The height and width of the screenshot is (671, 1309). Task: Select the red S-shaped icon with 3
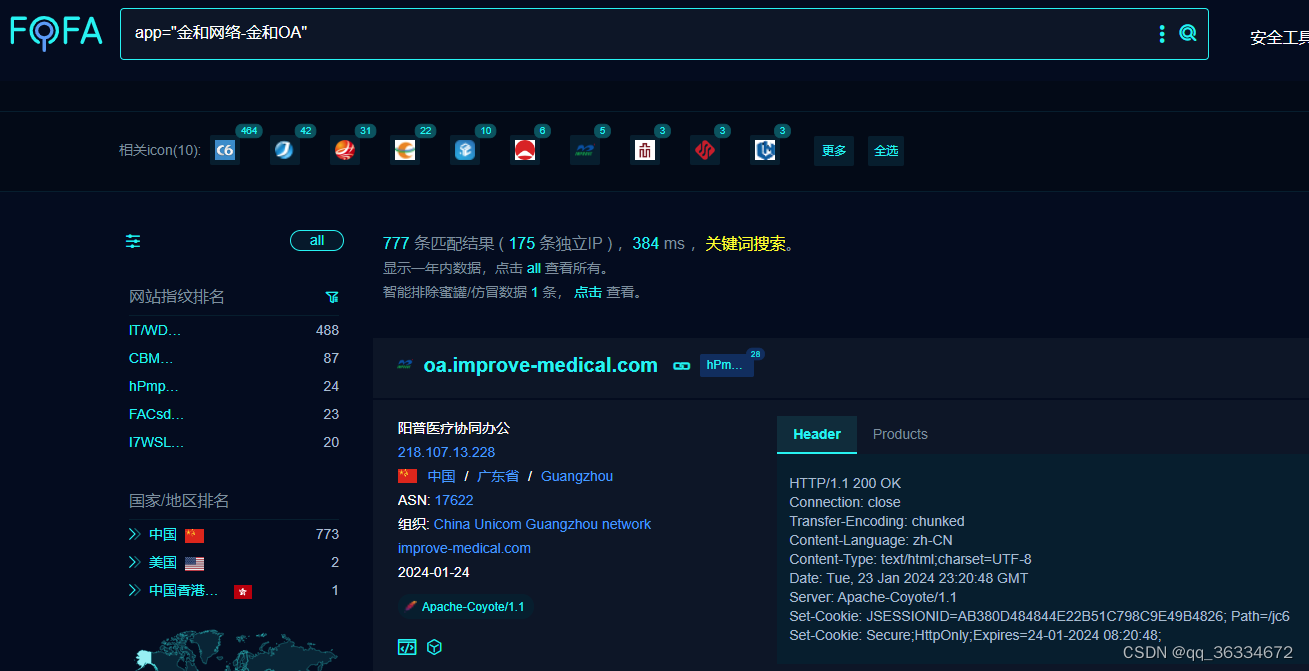[705, 151]
